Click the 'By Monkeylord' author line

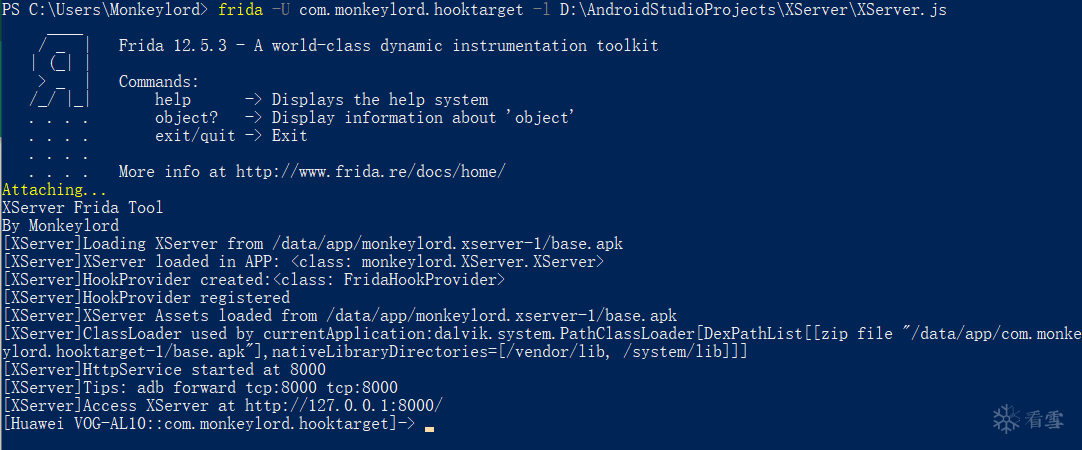60,226
